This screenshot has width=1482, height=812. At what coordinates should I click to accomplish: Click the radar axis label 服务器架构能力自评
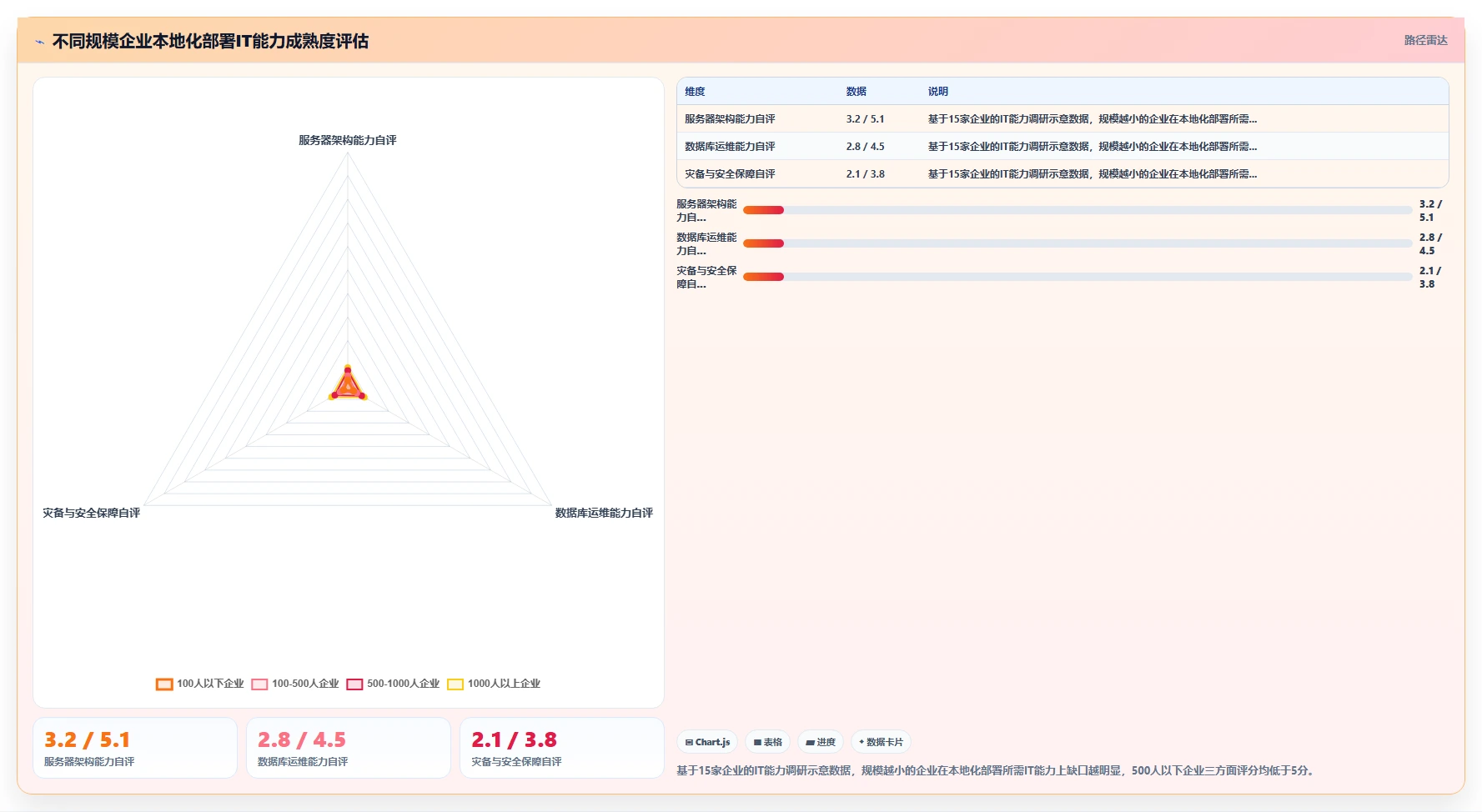click(348, 140)
